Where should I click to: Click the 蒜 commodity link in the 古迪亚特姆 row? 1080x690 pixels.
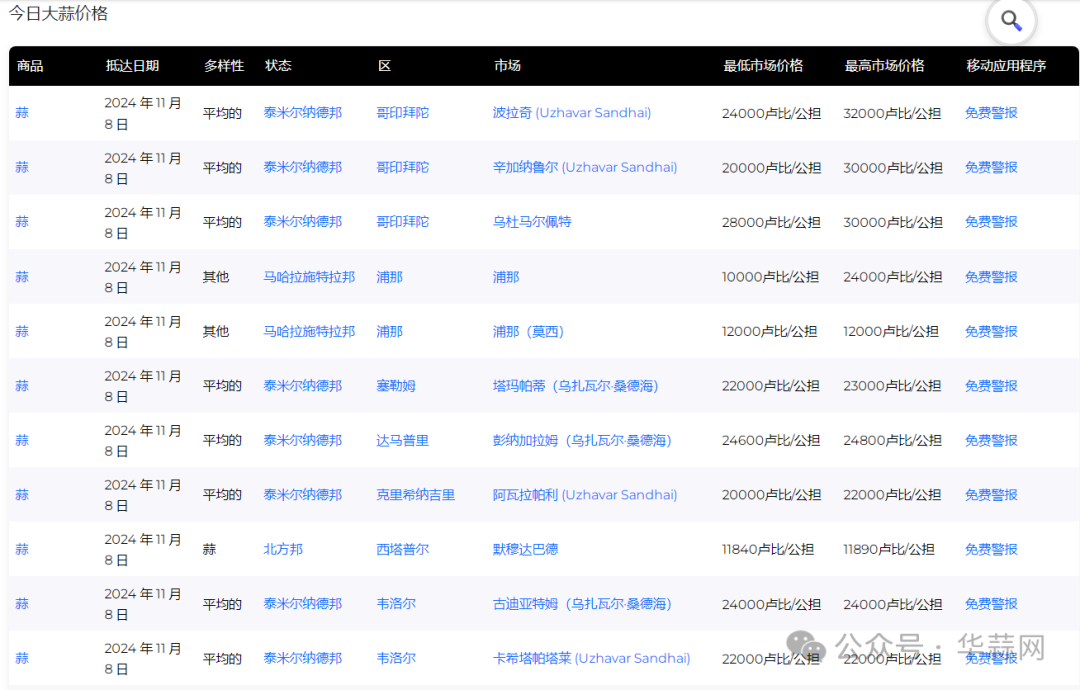pyautogui.click(x=22, y=603)
